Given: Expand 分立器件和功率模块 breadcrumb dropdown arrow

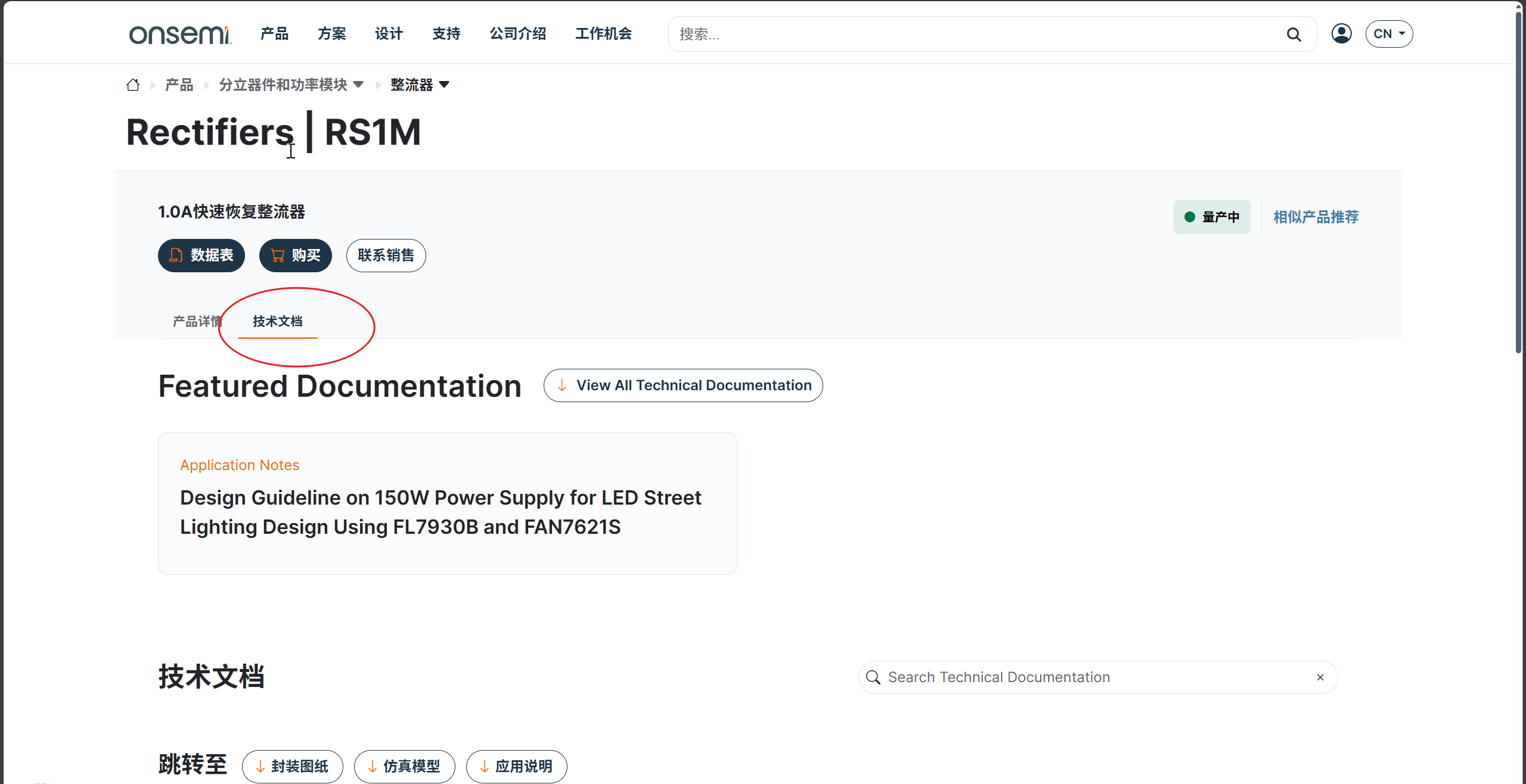Looking at the screenshot, I should click(x=358, y=85).
